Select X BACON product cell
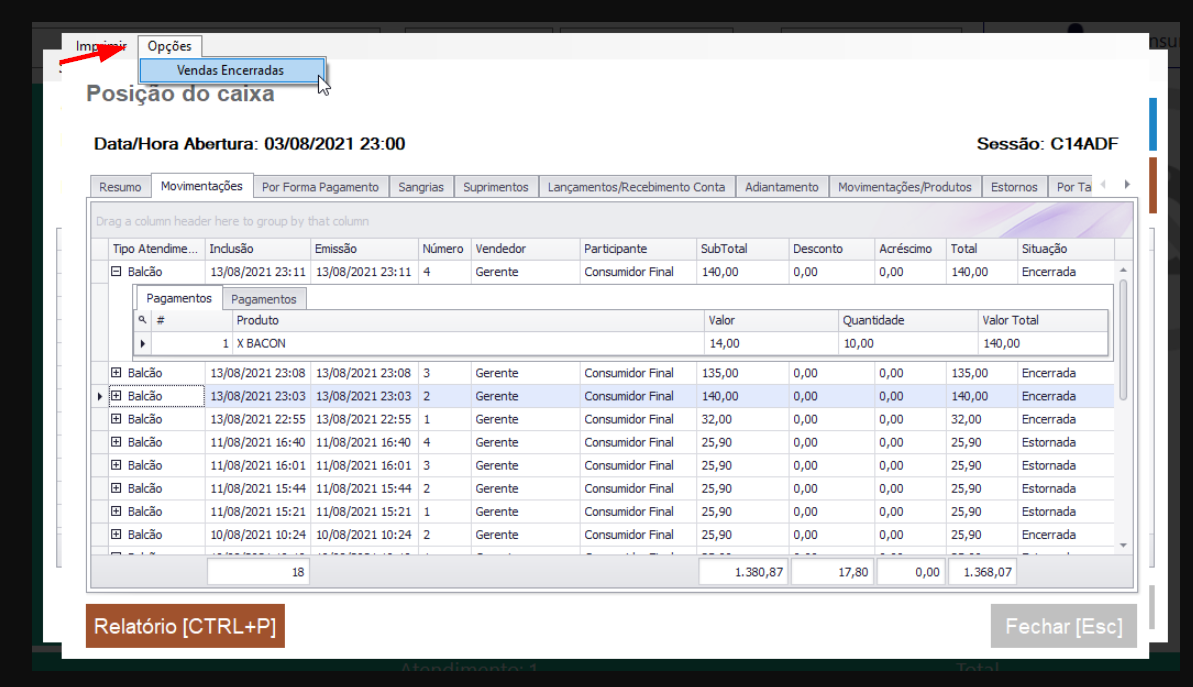This screenshot has width=1193, height=687. [466, 344]
